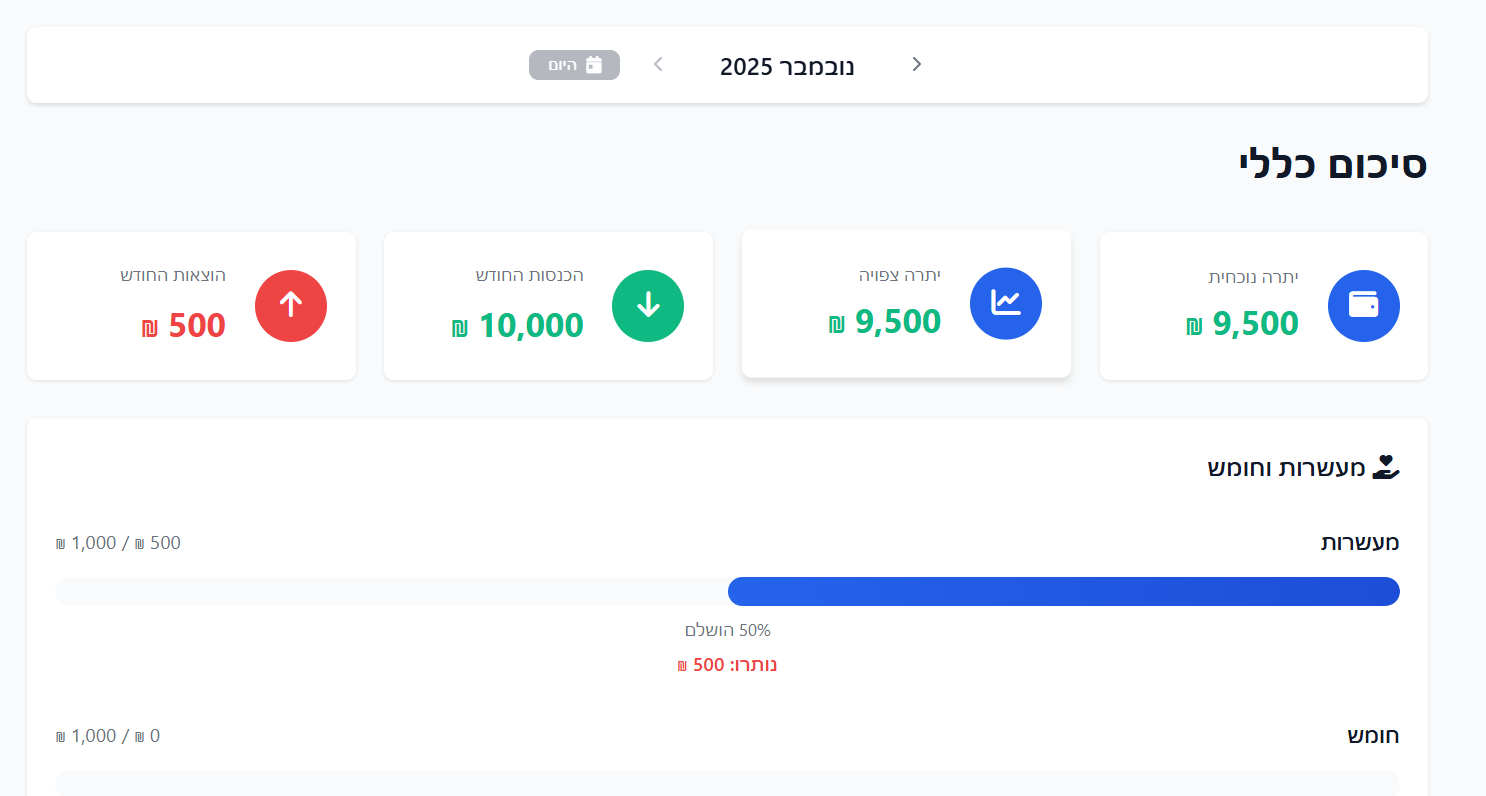Image resolution: width=1486 pixels, height=796 pixels.
Task: Open the יתרה נוכחית balance card
Action: [1263, 306]
